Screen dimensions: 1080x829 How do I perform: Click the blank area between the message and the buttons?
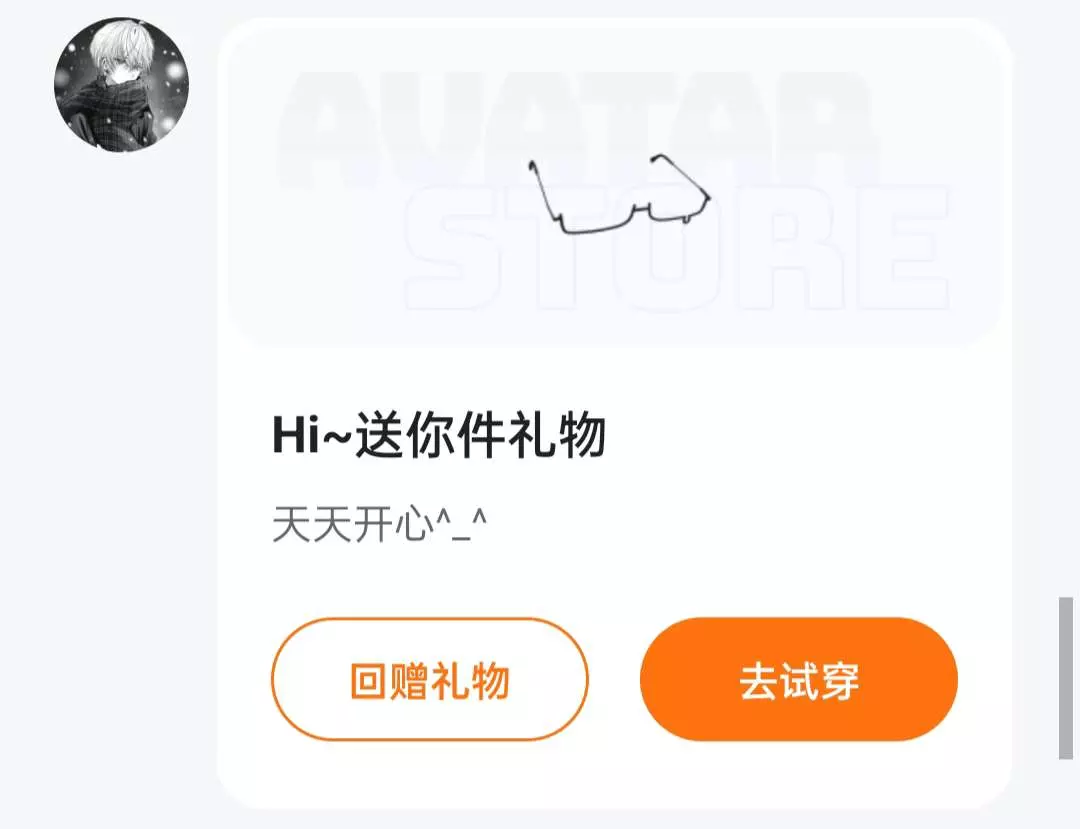614,582
